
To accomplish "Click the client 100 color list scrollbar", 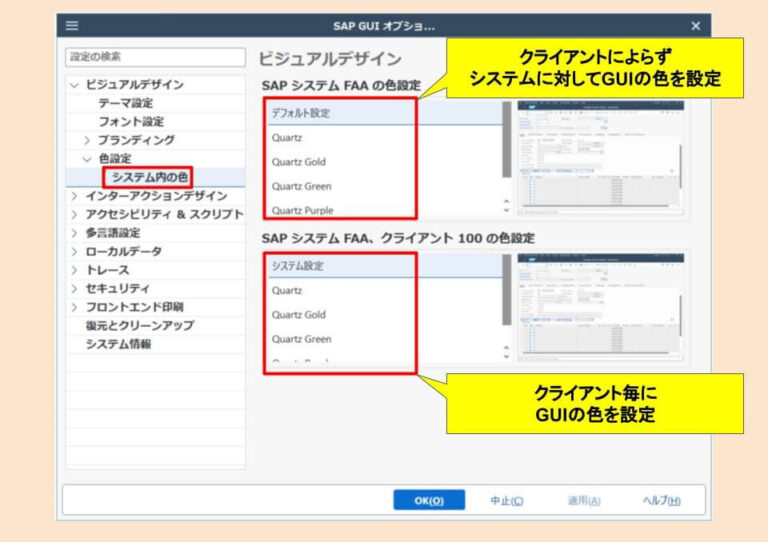I will pos(506,289).
